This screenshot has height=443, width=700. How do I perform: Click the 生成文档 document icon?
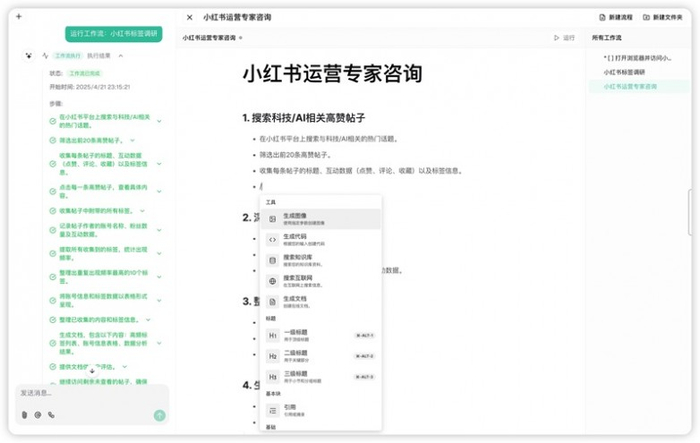[272, 302]
